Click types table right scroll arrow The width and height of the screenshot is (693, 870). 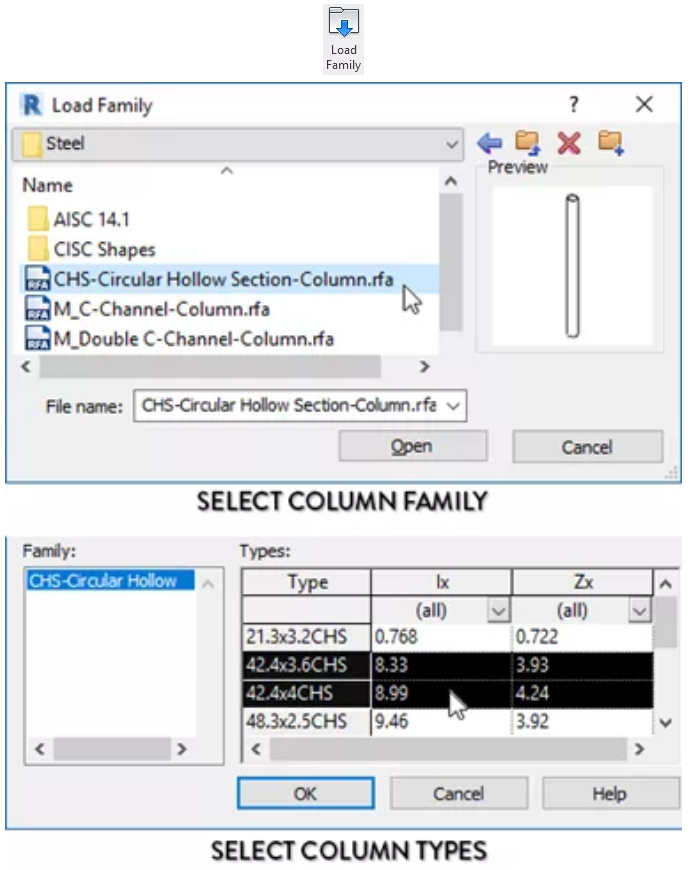[640, 750]
